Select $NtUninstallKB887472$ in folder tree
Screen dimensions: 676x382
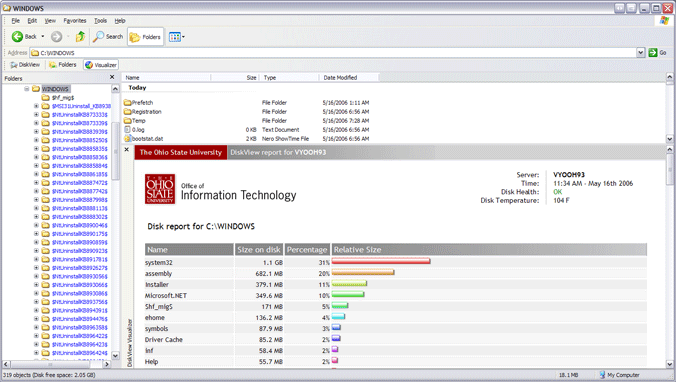pos(80,183)
